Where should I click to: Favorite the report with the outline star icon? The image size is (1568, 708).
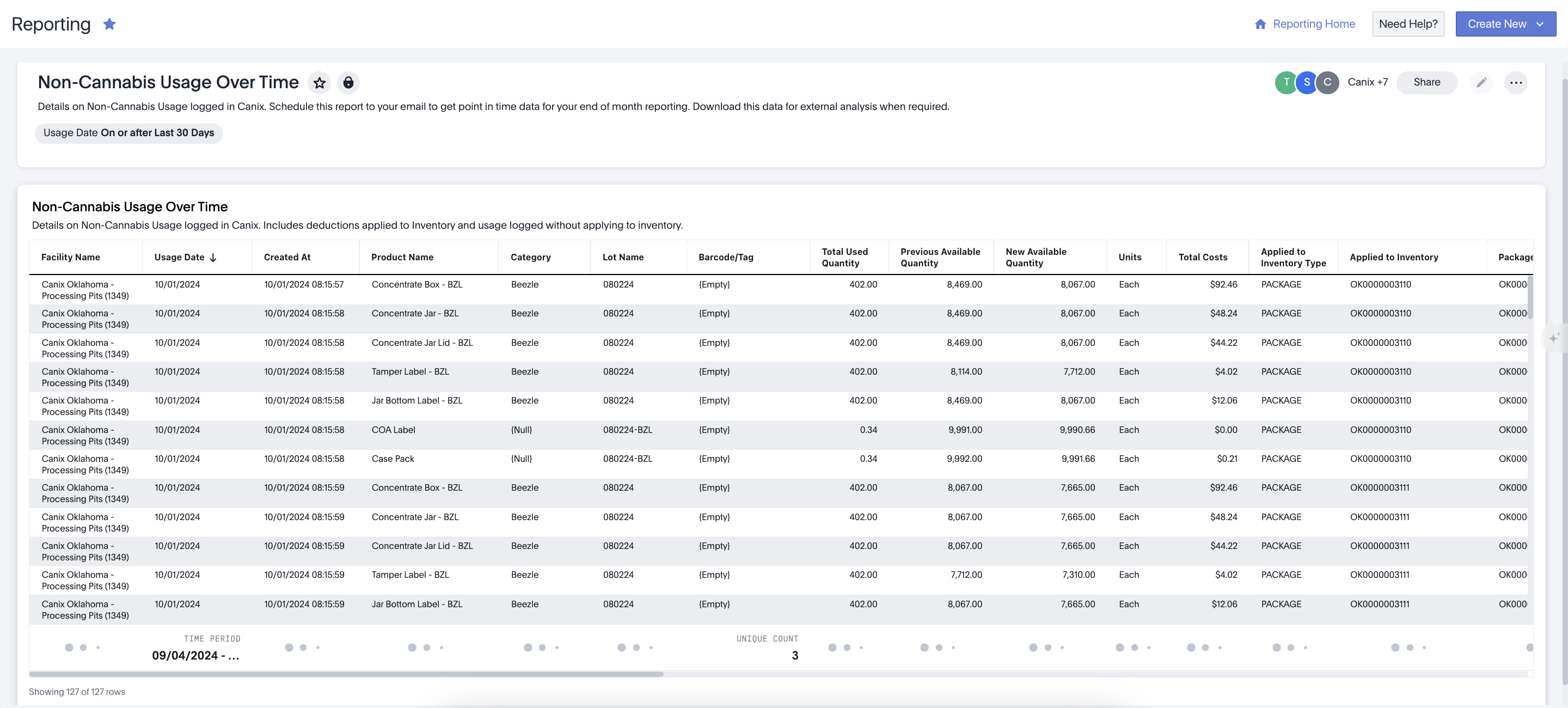(319, 82)
